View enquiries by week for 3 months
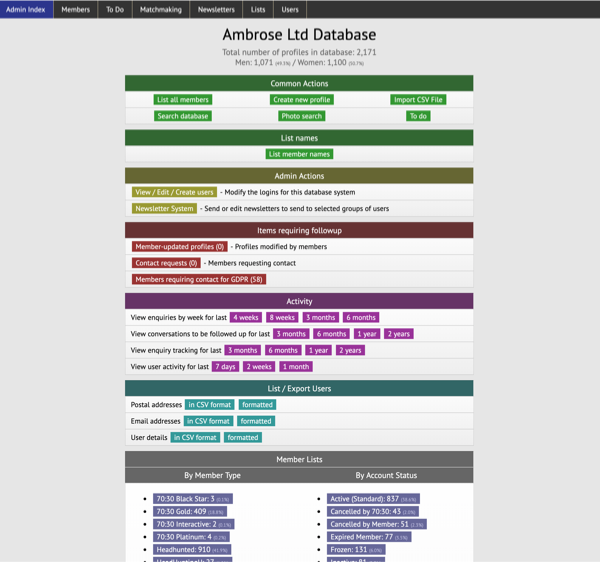 tap(321, 318)
